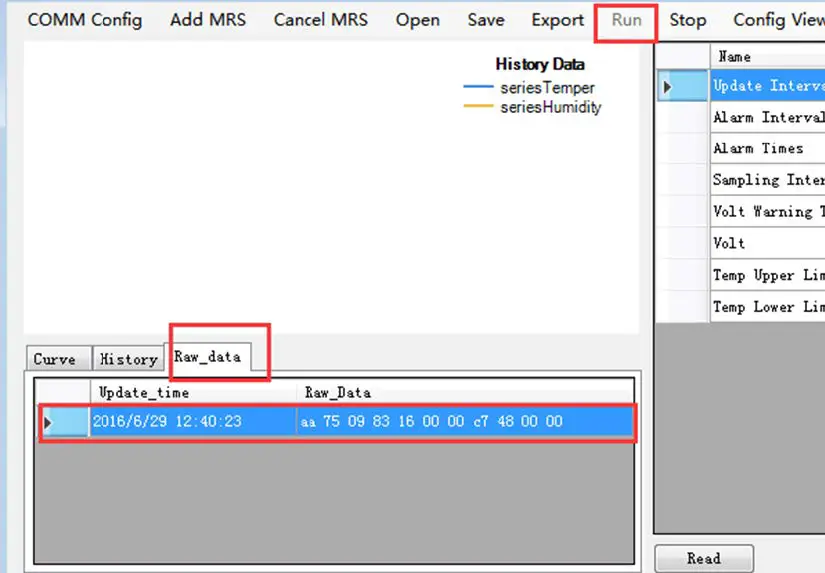
Task: Select the Raw_data tab
Action: click(x=207, y=357)
